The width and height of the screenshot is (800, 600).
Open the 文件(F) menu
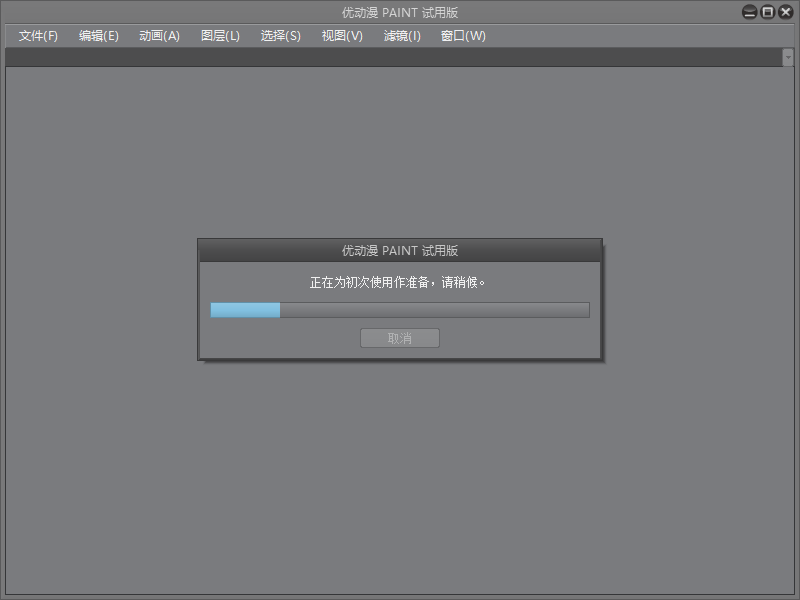[x=38, y=36]
